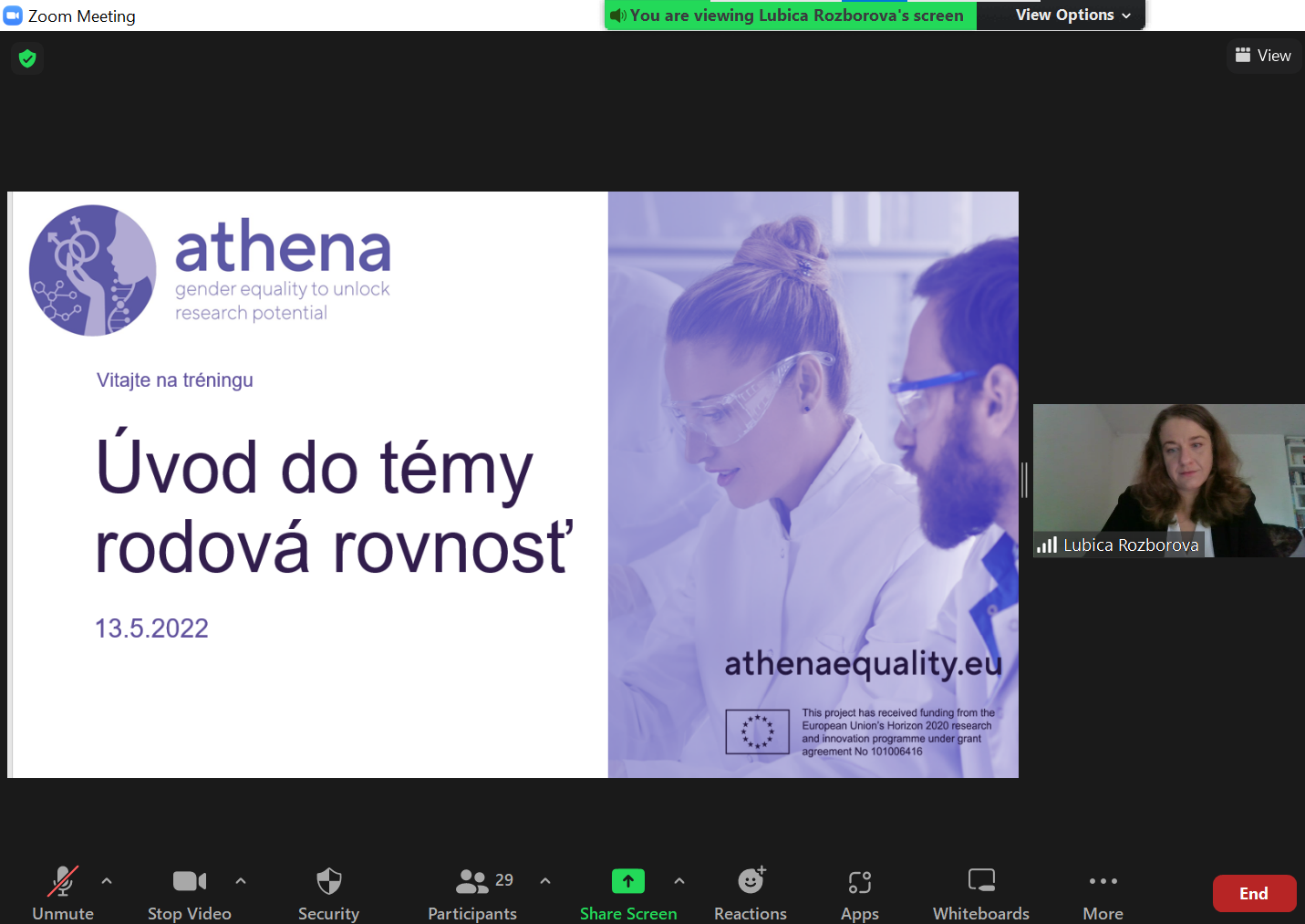Click the green encryption shield icon

(x=27, y=58)
